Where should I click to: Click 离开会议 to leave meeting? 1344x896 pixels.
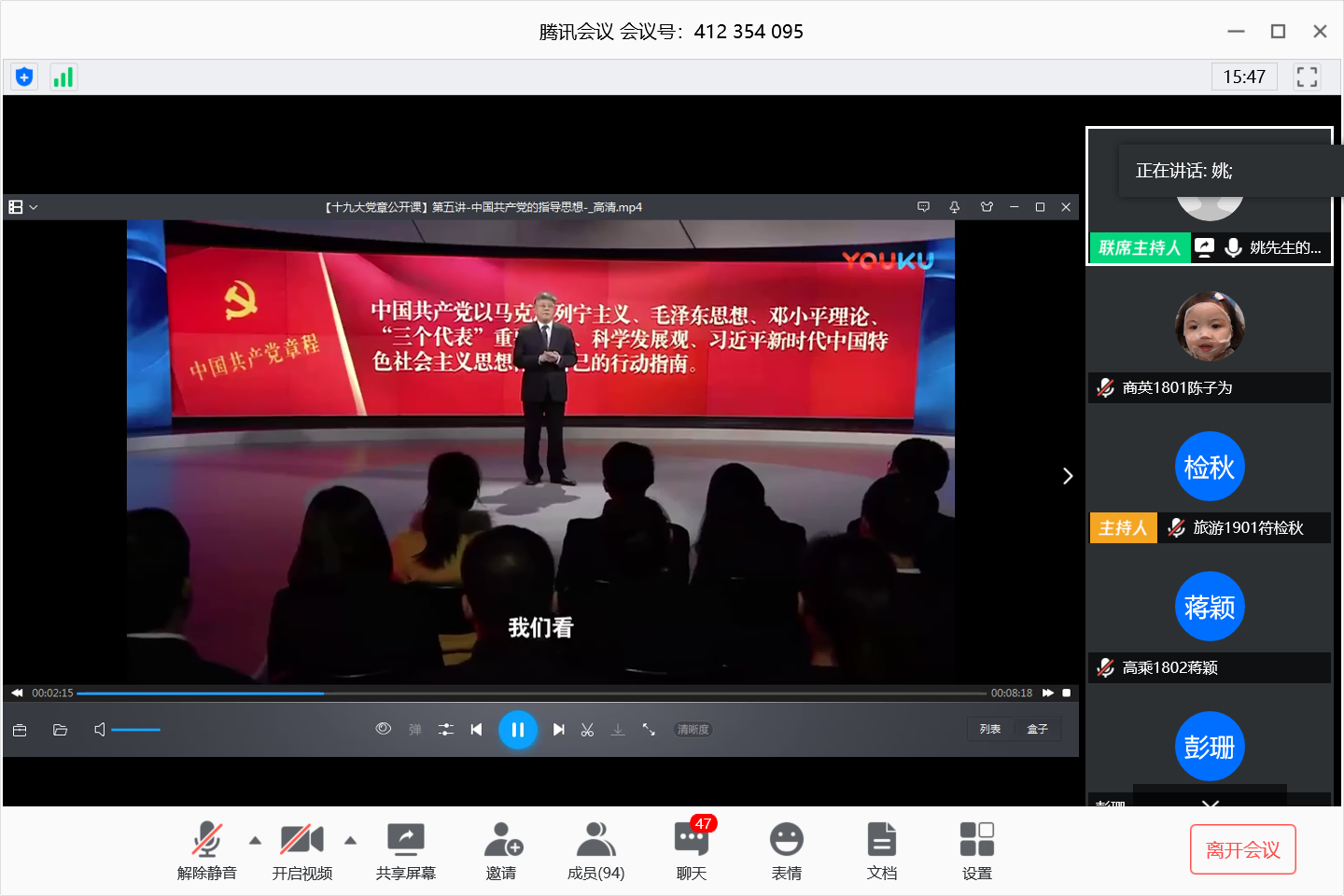1242,849
